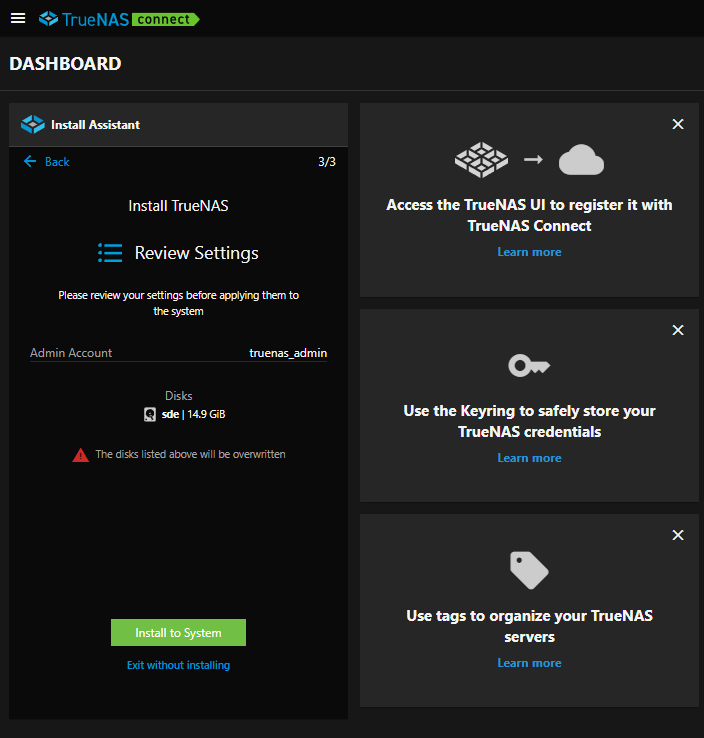The height and width of the screenshot is (738, 704).
Task: Click the server blocks icon on register card
Action: coord(481,160)
